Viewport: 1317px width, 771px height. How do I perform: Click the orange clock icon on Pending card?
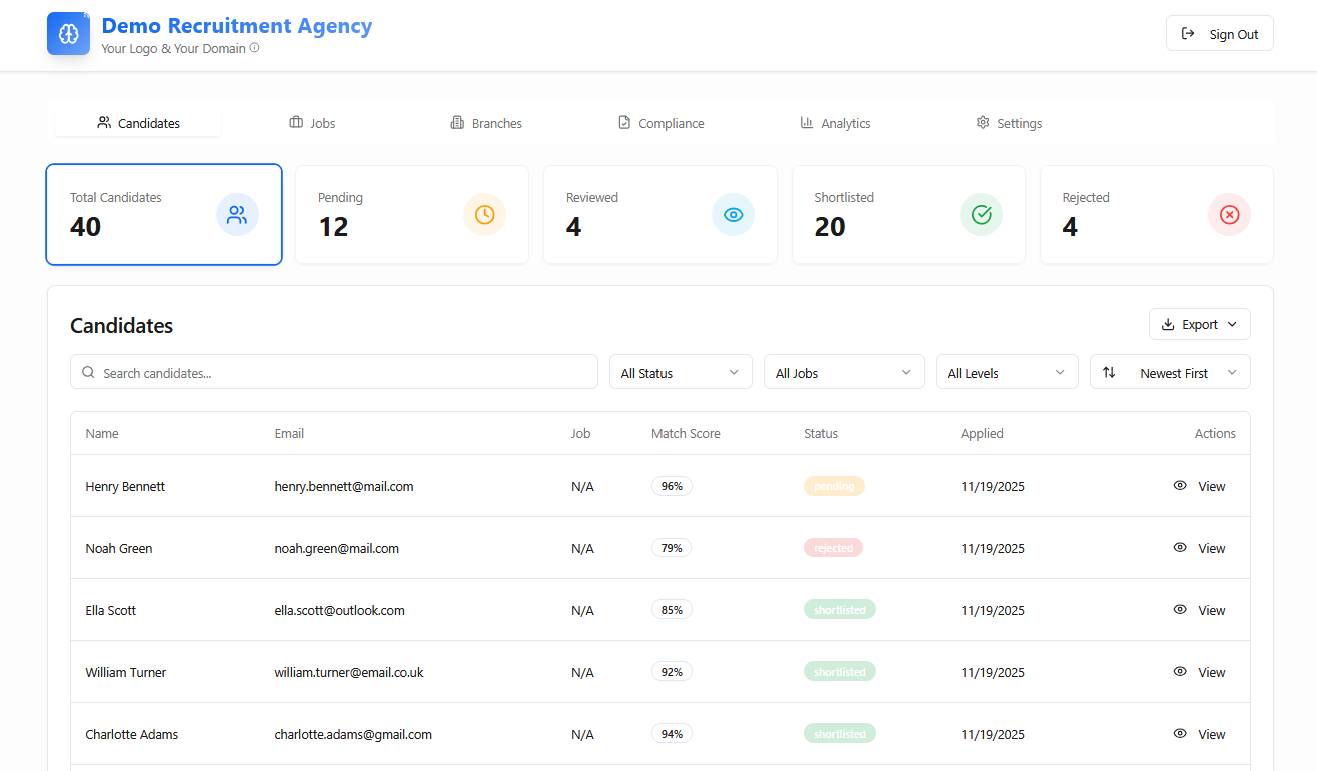click(x=484, y=215)
